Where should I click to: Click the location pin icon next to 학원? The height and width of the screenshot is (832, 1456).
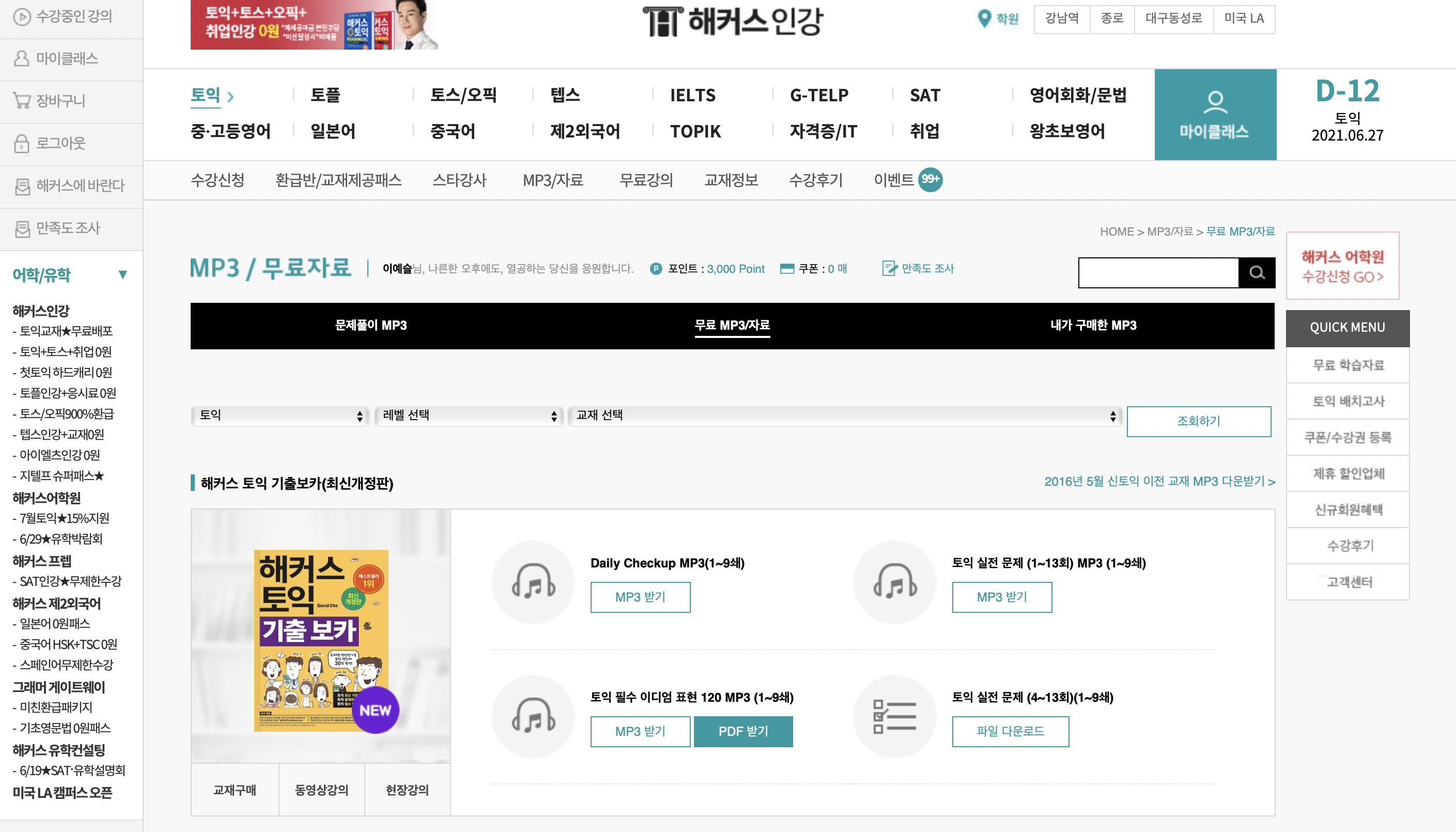(x=984, y=18)
